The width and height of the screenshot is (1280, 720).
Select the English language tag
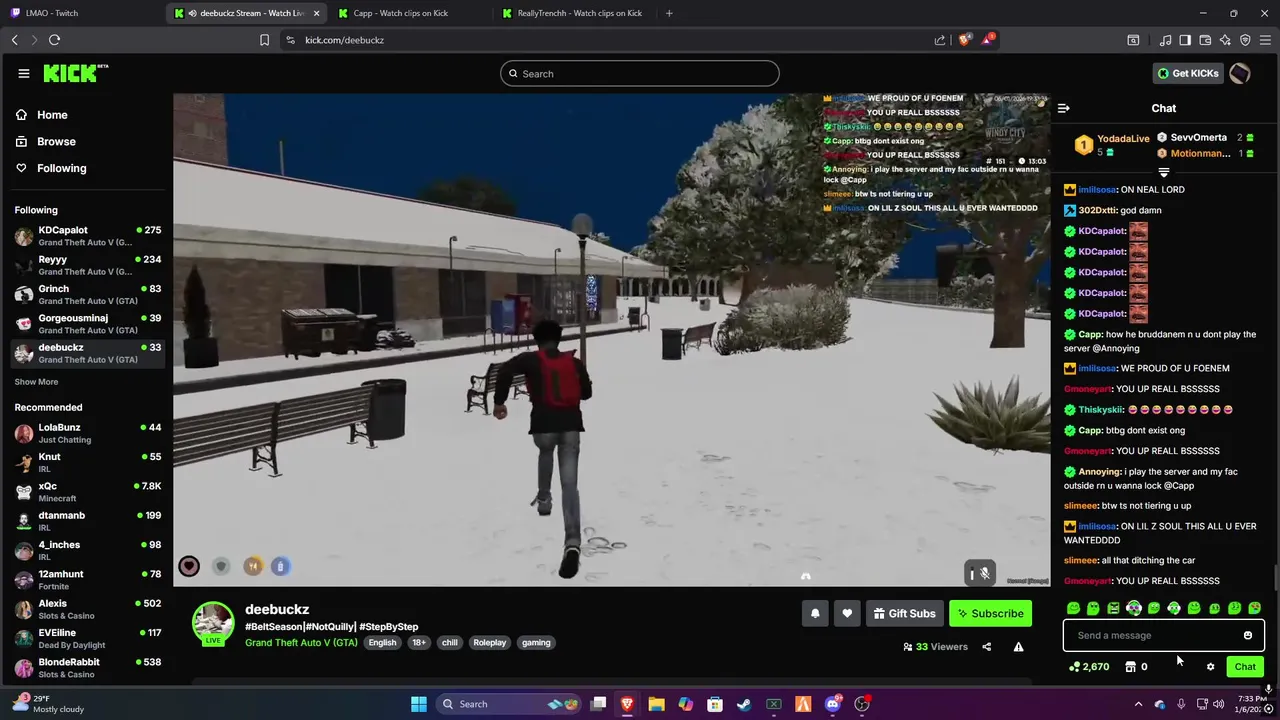pyautogui.click(x=382, y=643)
